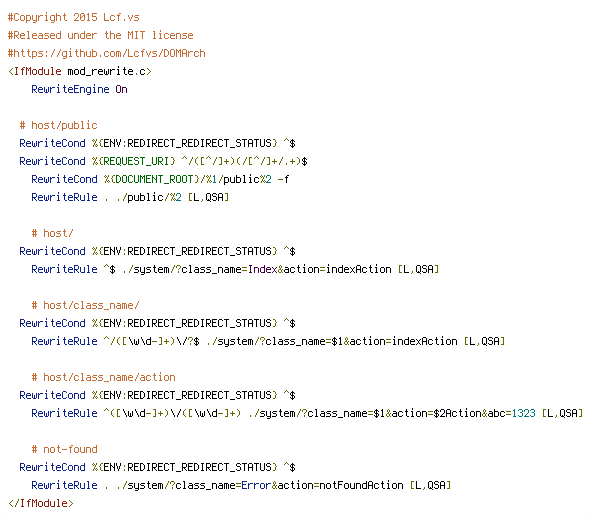Image resolution: width=592 pixels, height=520 pixels.
Task: Click the Released under the MIT license comment
Action: point(100,35)
